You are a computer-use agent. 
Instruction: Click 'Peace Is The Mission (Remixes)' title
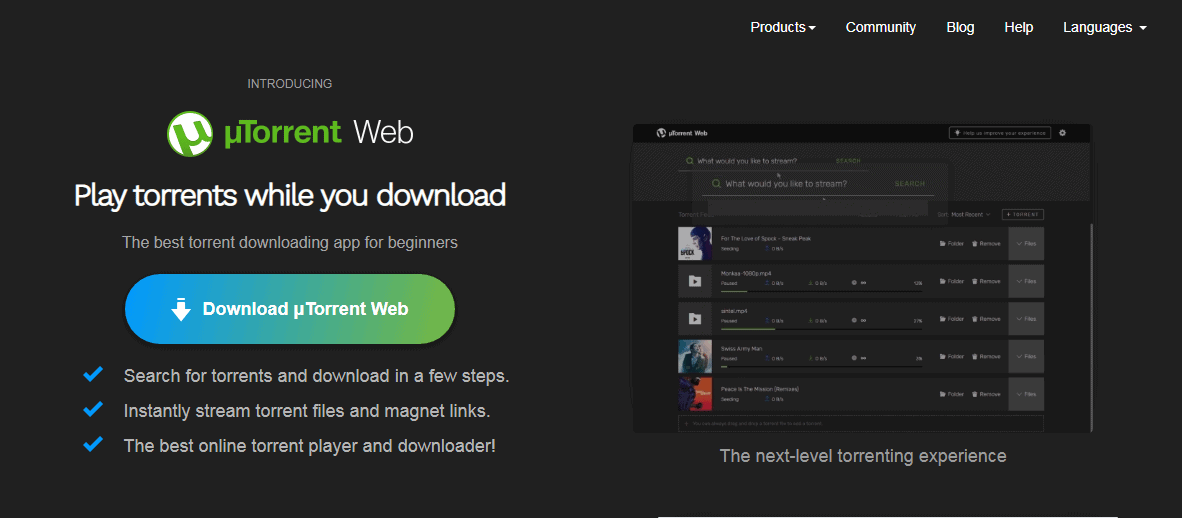click(x=759, y=389)
